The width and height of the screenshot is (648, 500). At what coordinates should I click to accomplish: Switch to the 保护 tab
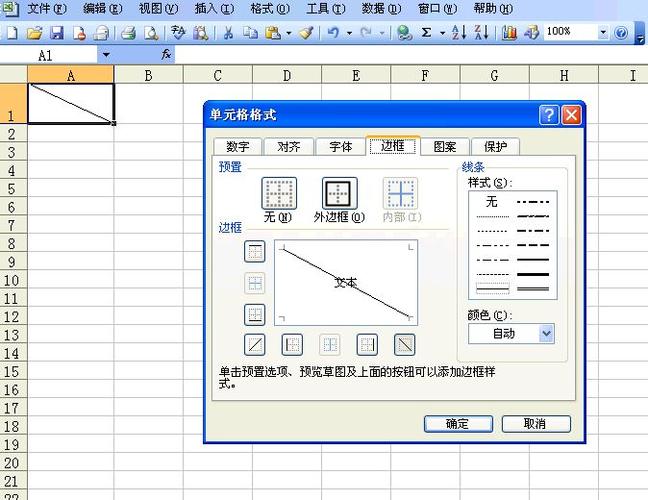coord(496,147)
